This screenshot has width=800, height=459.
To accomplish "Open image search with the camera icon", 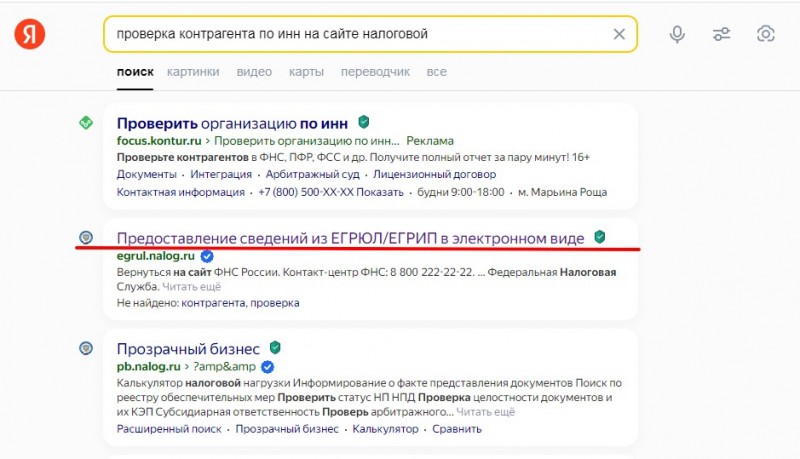I will click(765, 34).
